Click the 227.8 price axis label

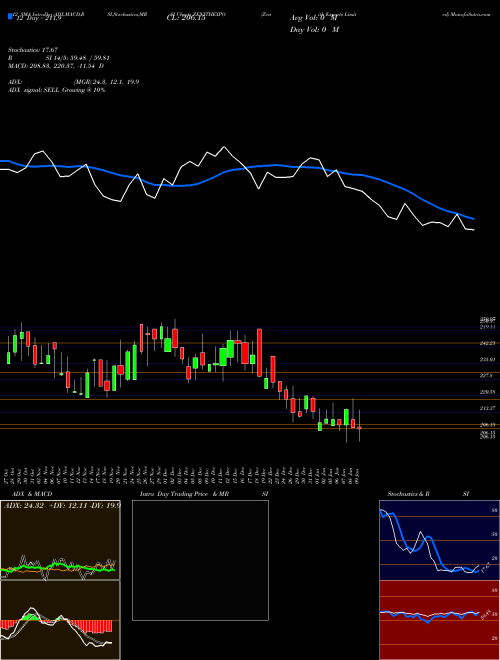click(486, 375)
